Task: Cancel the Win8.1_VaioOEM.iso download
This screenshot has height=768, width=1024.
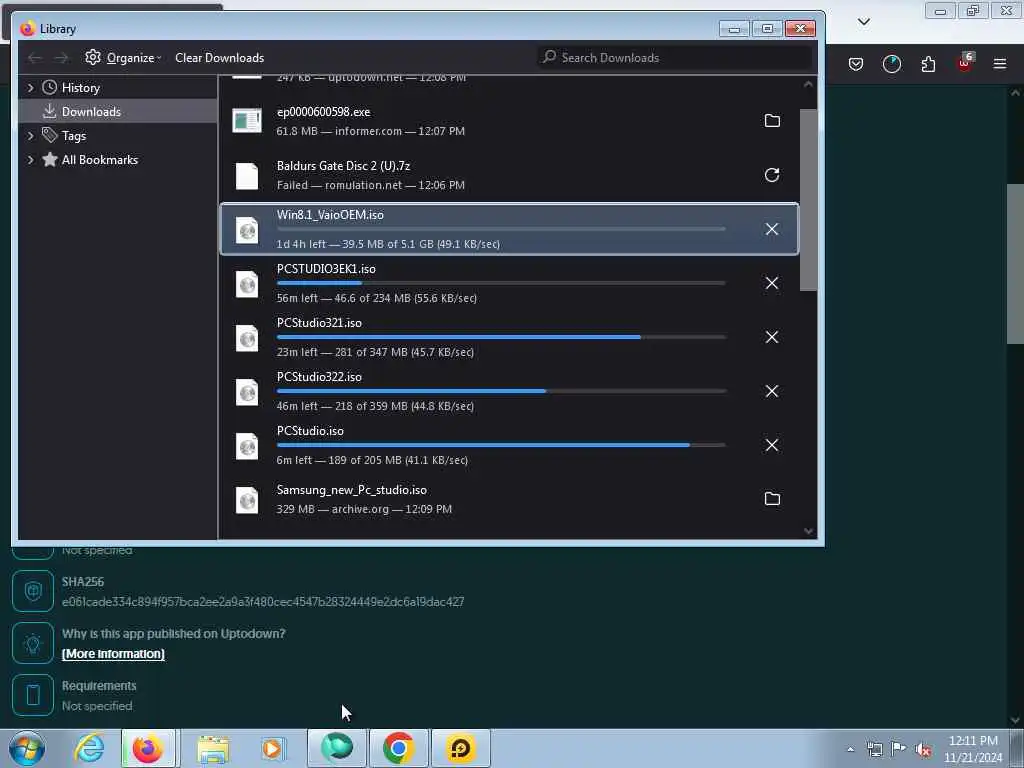Action: point(772,229)
